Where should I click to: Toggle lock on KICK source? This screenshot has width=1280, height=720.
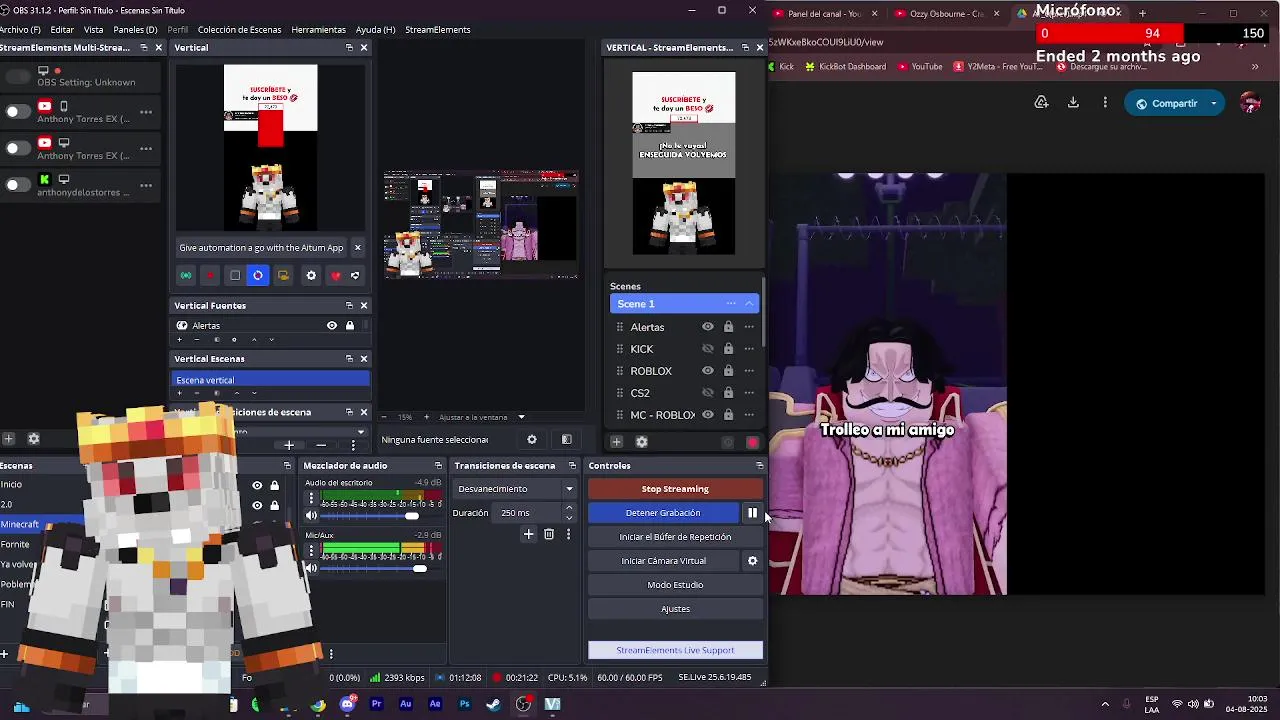click(728, 349)
